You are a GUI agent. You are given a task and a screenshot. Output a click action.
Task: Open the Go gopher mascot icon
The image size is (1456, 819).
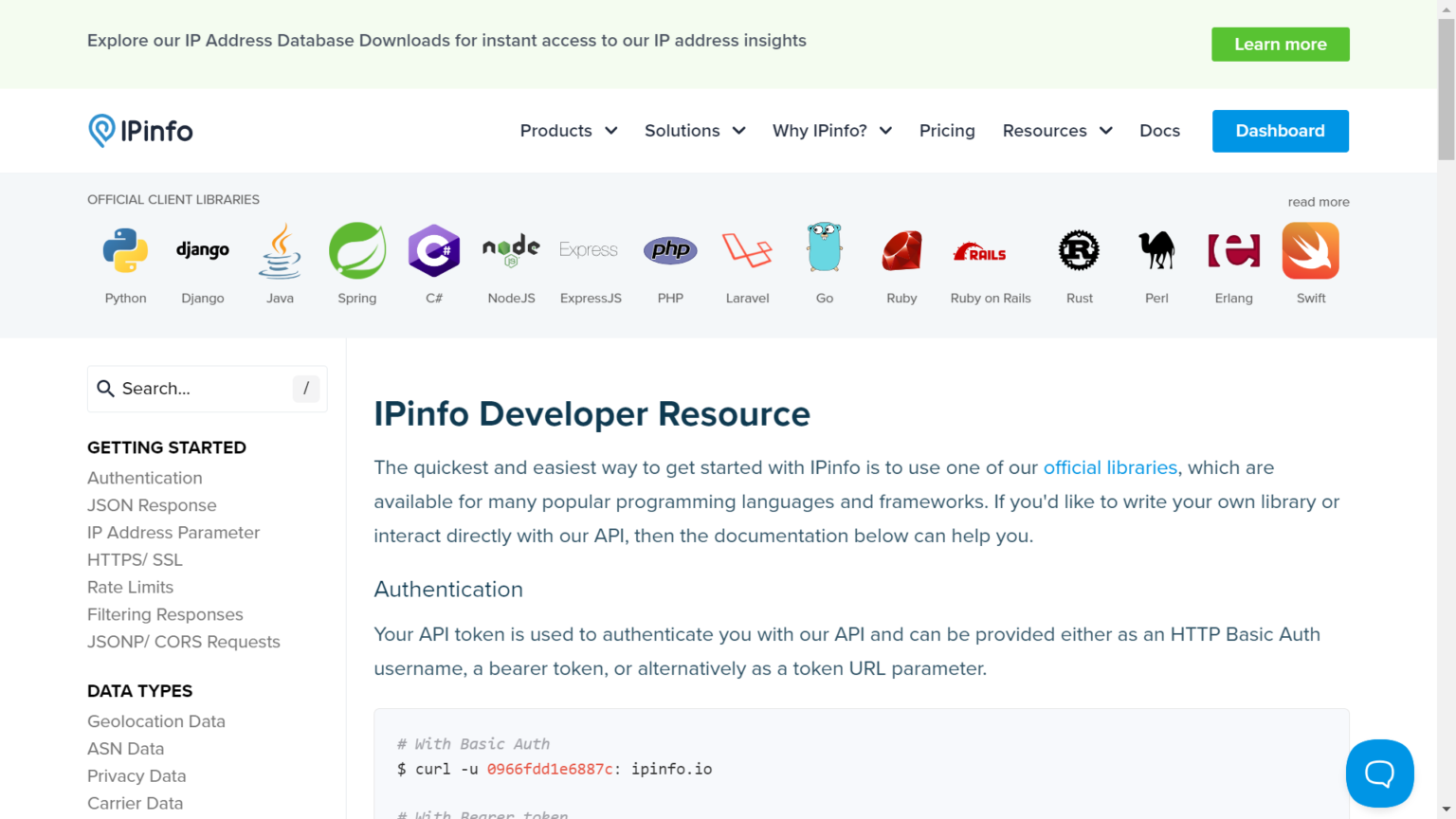(x=825, y=248)
